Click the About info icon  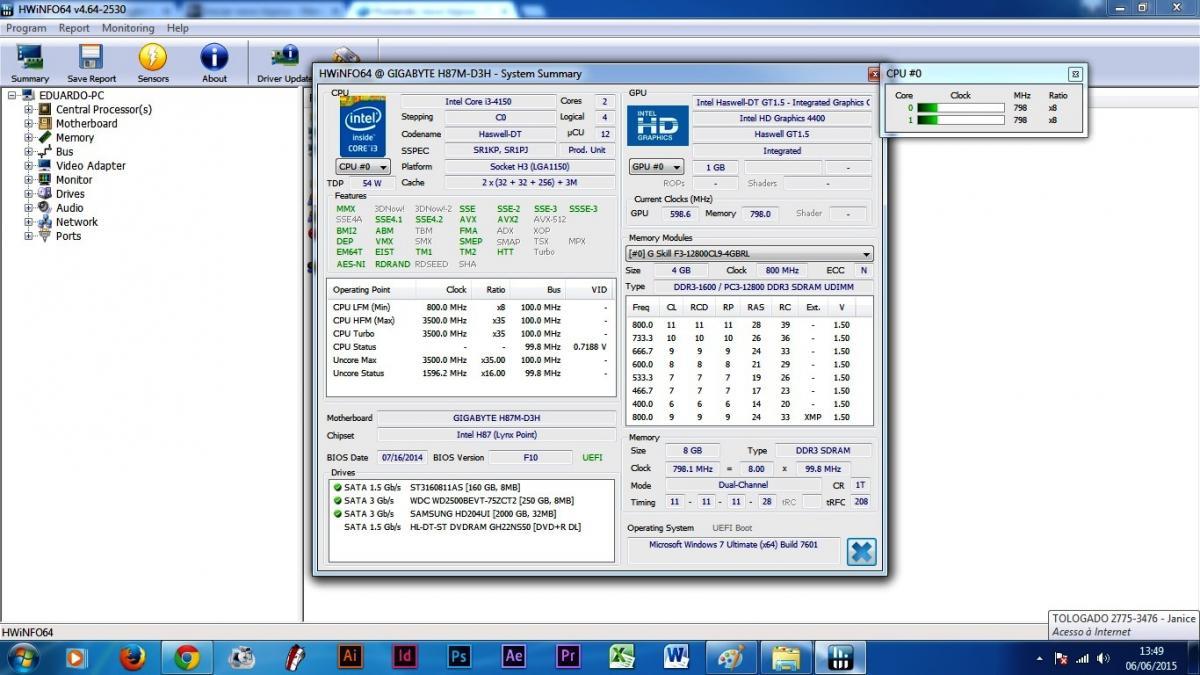[x=214, y=63]
